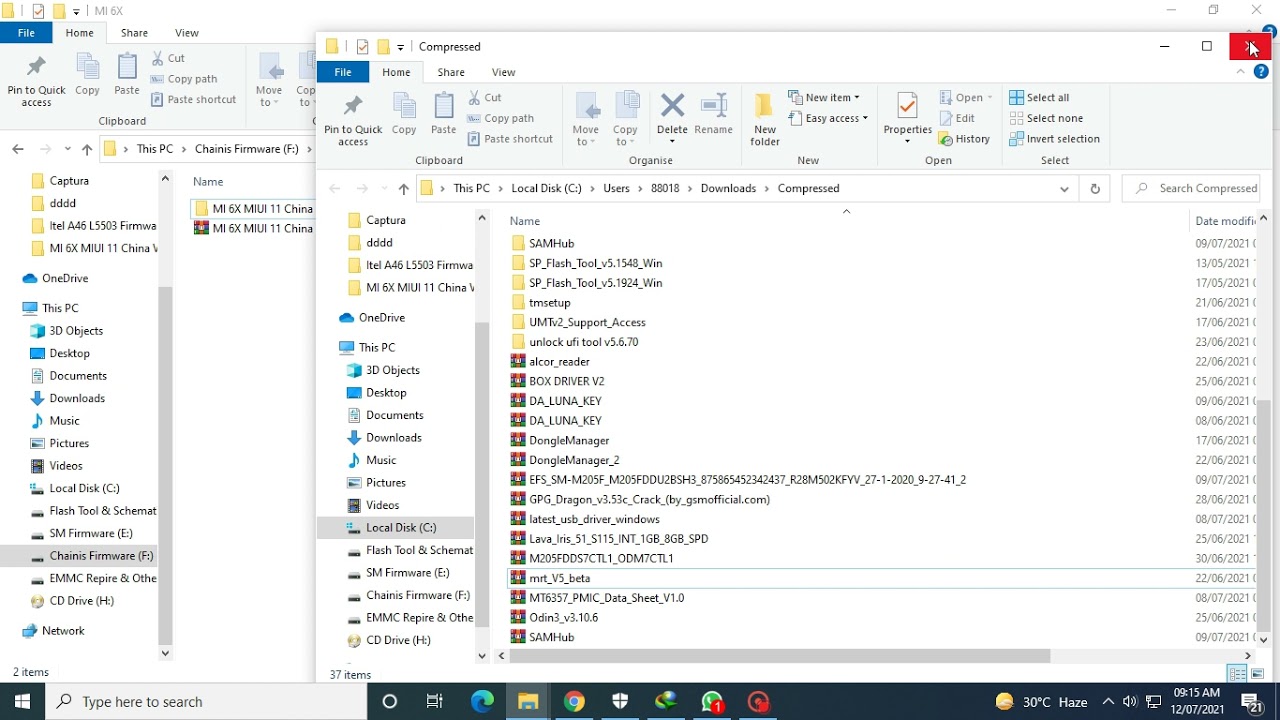Expand the New item dropdown
Image resolution: width=1280 pixels, height=720 pixels.
[x=824, y=98]
